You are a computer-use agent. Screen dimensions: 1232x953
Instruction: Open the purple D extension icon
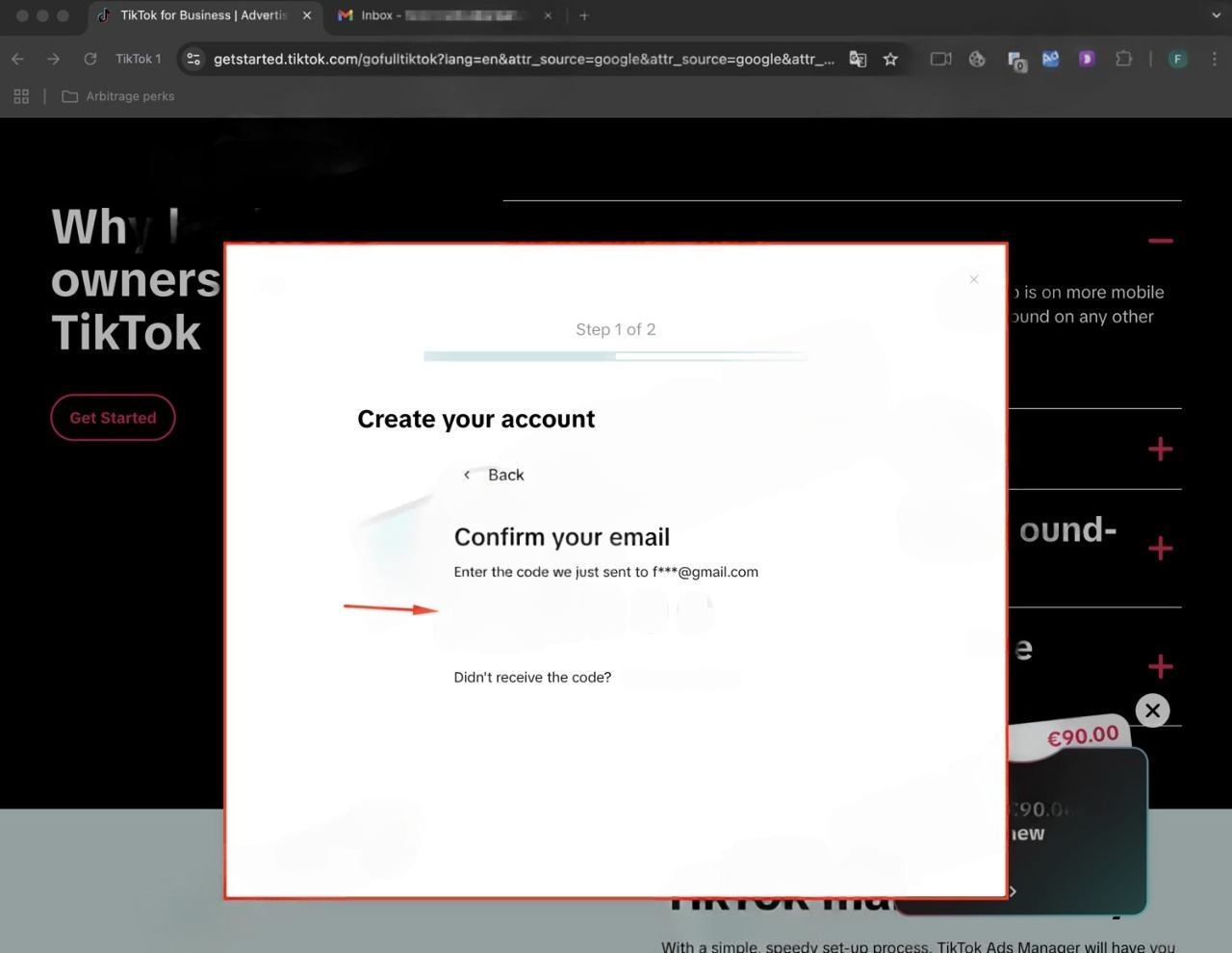tap(1087, 59)
